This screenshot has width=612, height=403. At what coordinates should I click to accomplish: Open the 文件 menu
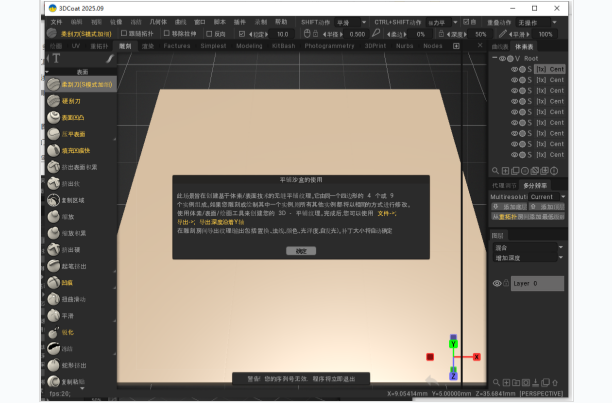click(x=55, y=20)
